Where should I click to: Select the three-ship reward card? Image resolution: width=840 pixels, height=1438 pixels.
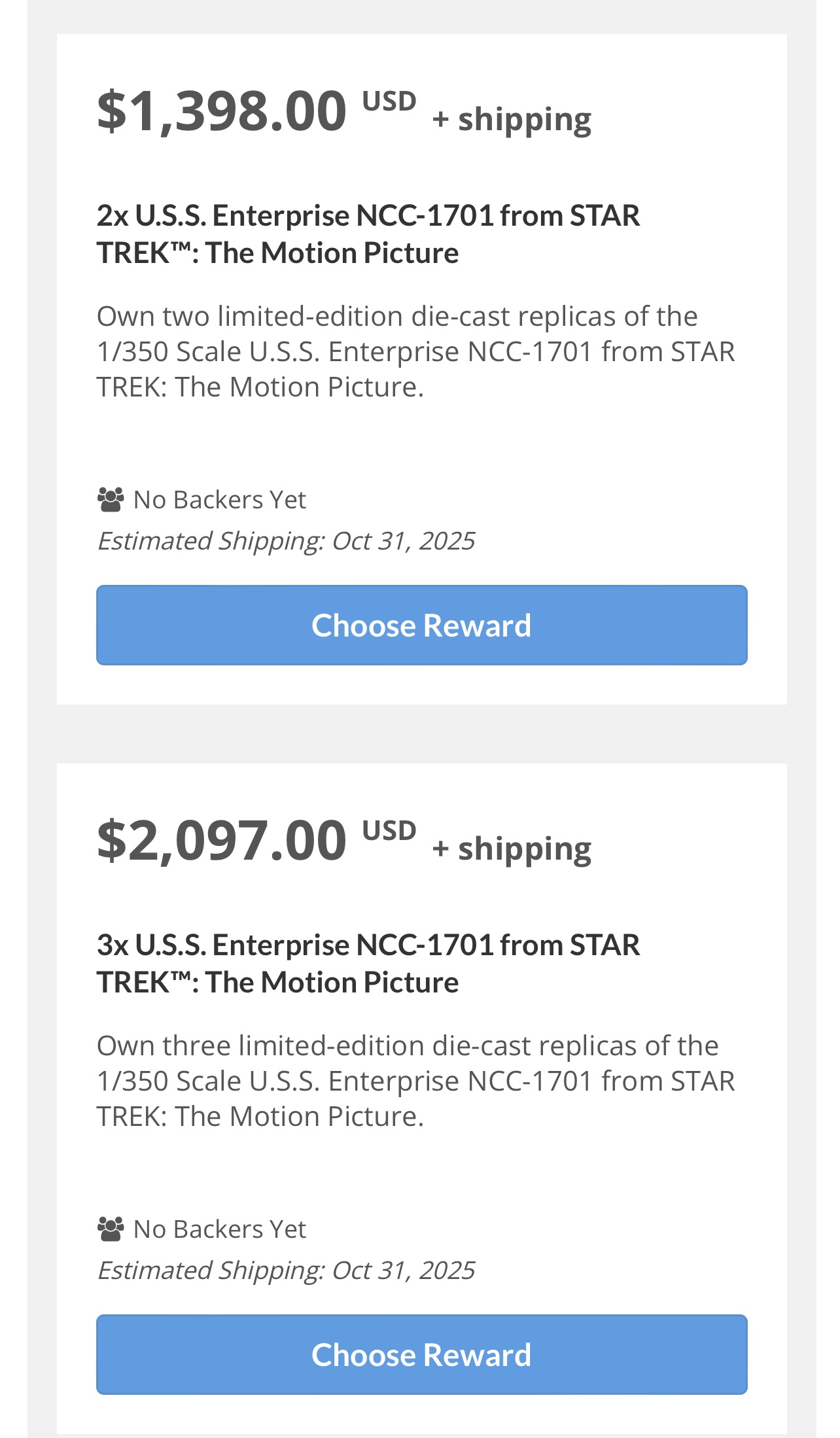(422, 1098)
